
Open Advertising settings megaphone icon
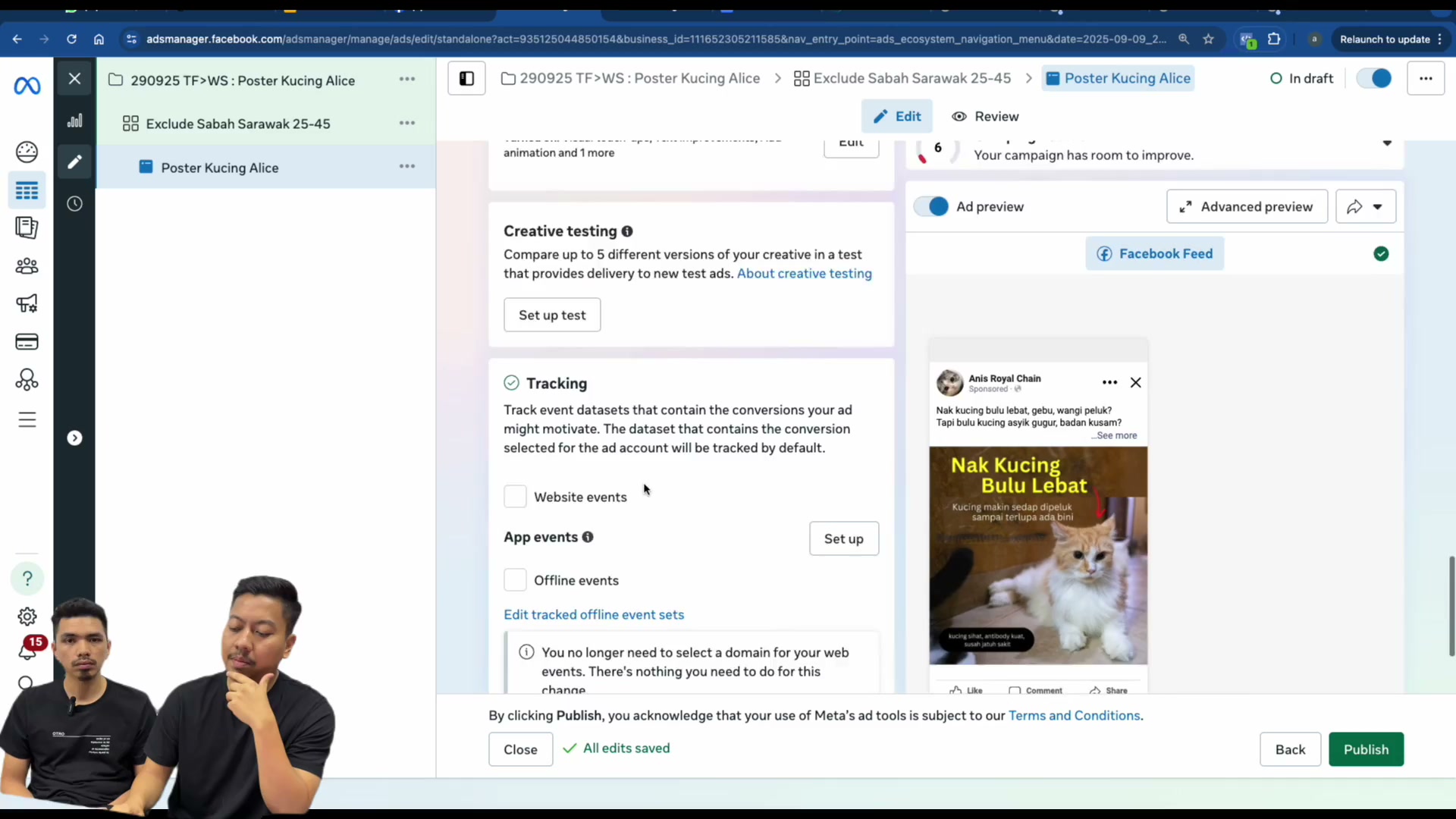click(x=27, y=303)
